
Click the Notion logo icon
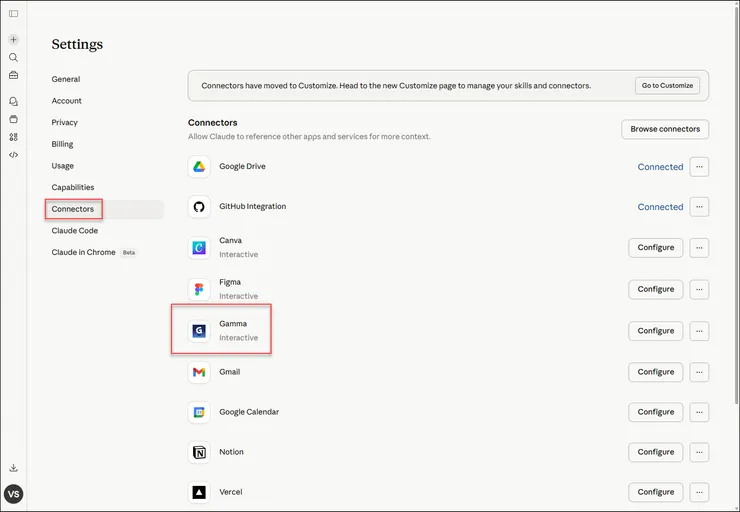click(199, 453)
